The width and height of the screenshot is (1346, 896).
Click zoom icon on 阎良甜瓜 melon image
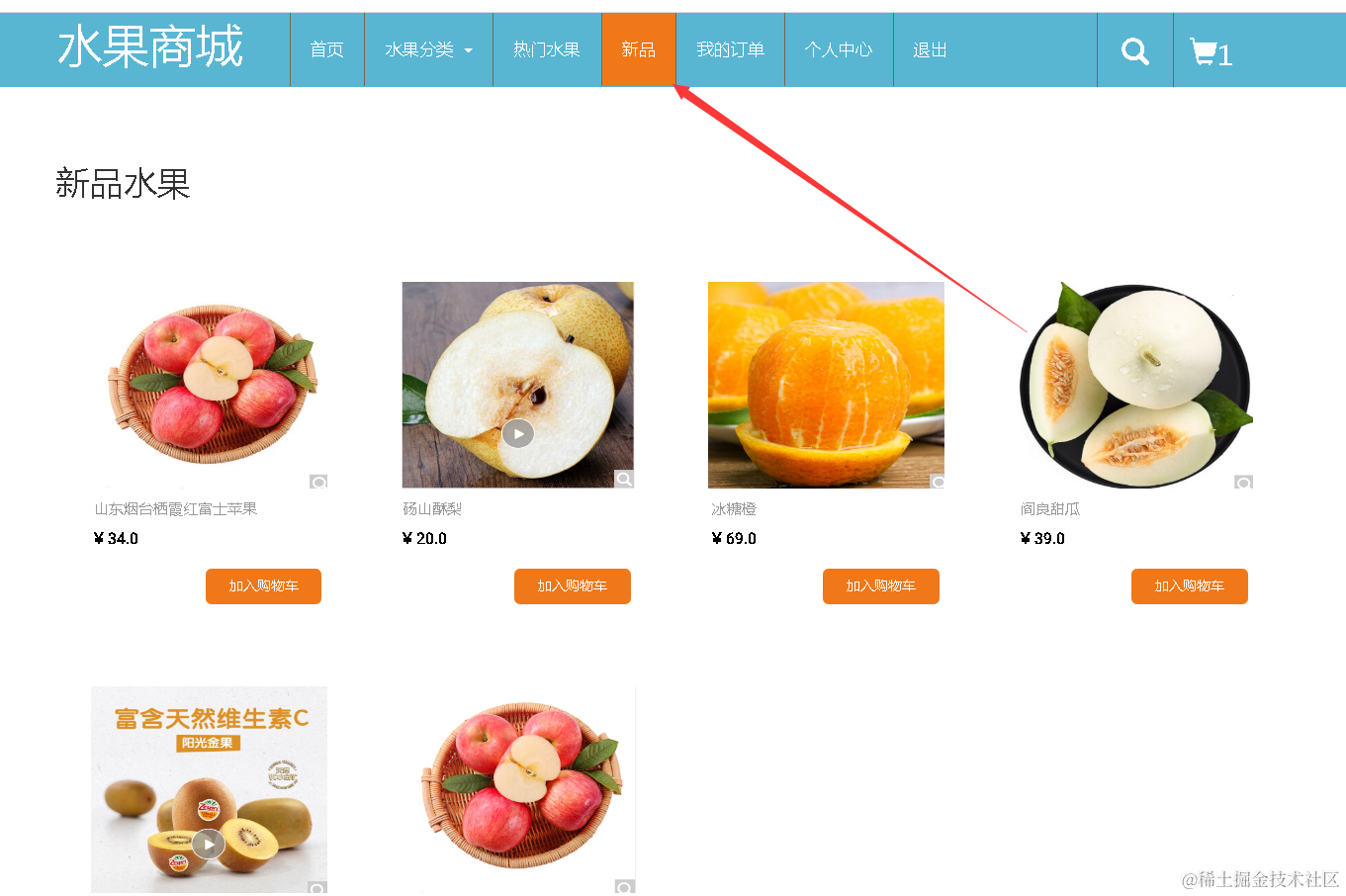[1243, 482]
